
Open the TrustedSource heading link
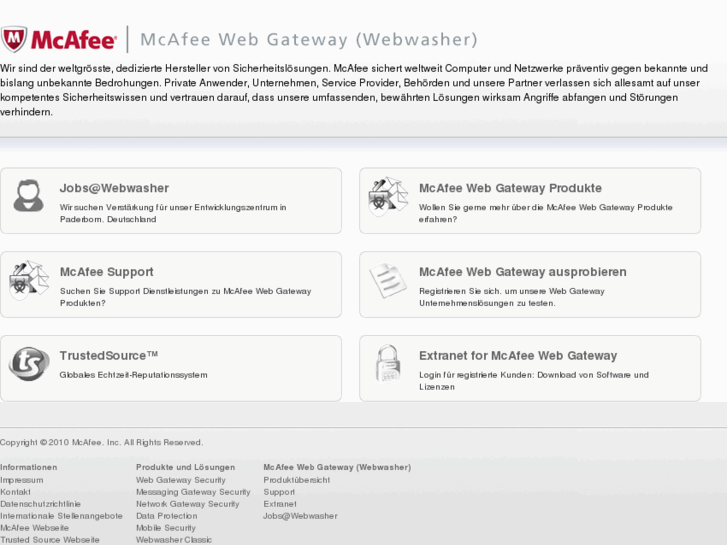tap(108, 356)
